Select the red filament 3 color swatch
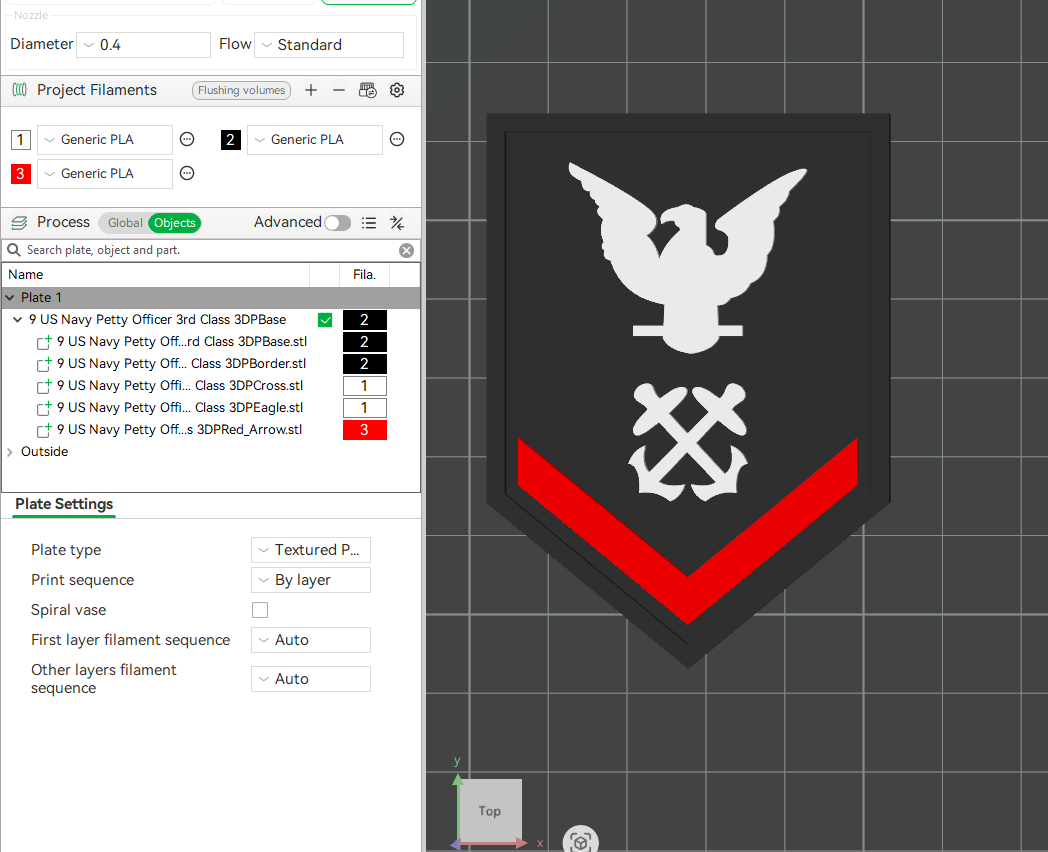Image resolution: width=1048 pixels, height=852 pixels. [x=21, y=173]
